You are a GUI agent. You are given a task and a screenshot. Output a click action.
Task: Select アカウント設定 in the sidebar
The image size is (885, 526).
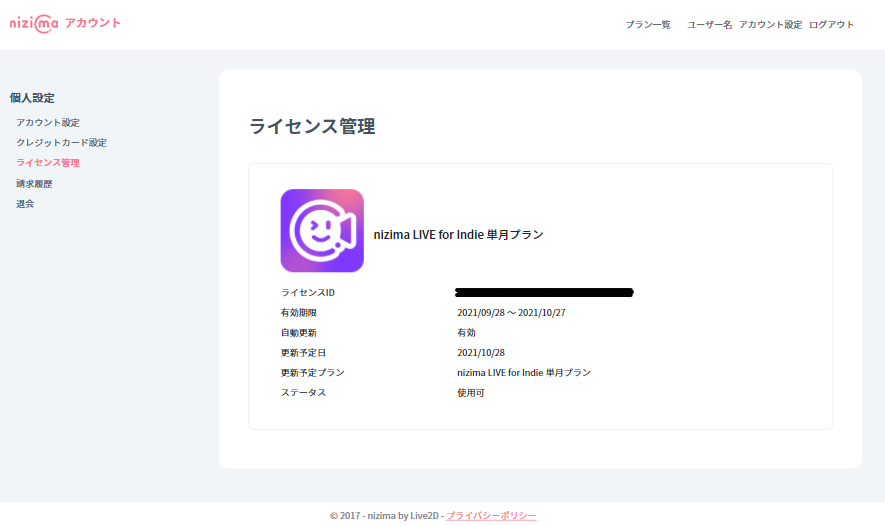pyautogui.click(x=48, y=122)
